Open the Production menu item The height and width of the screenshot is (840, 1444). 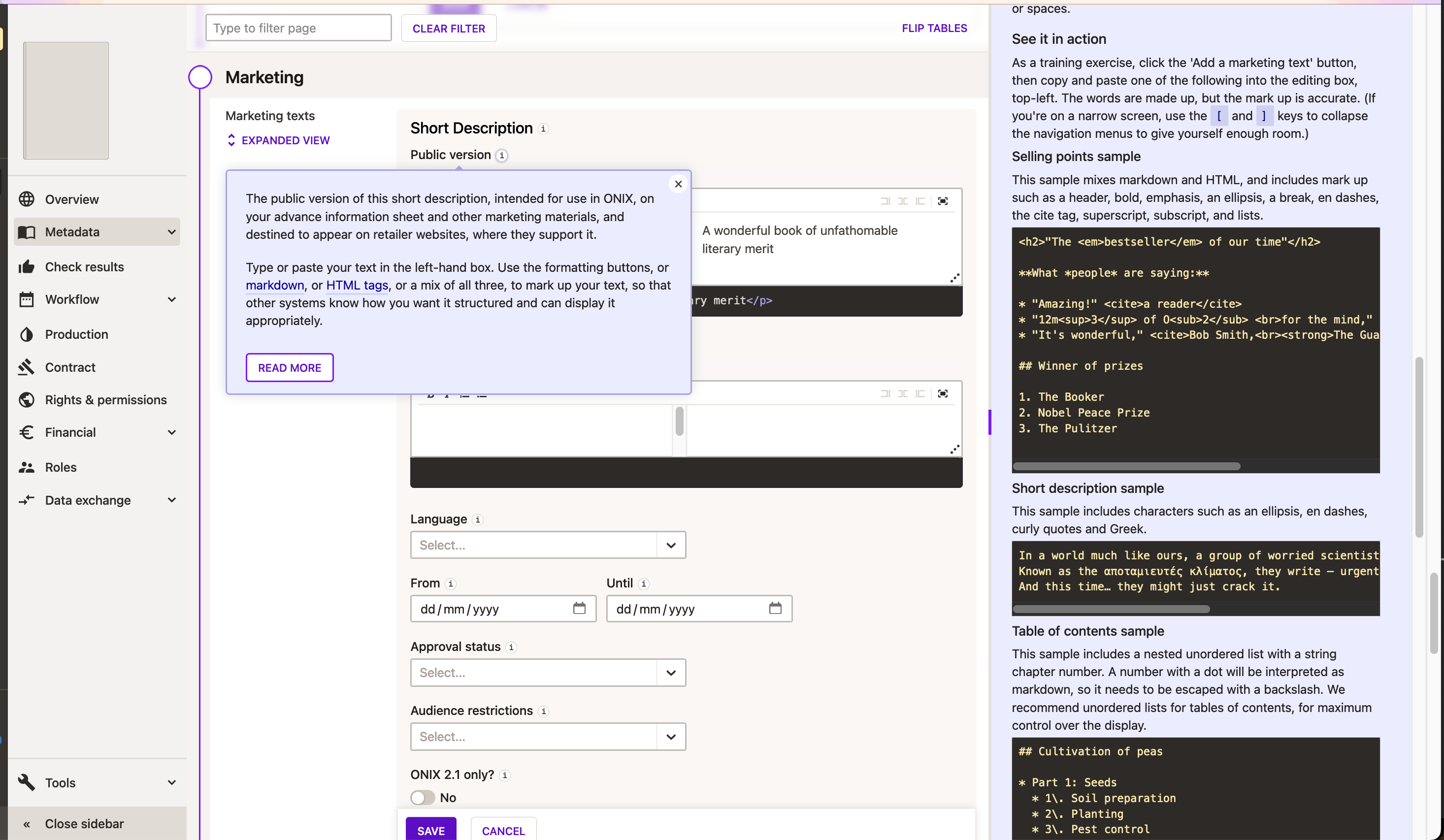[97, 334]
